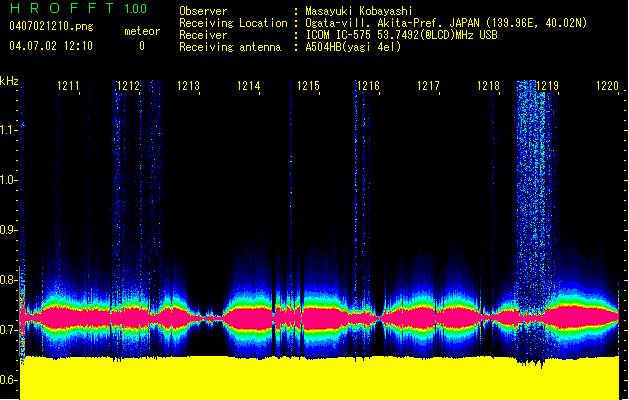Click the 0.6 kHz axis label

(x=9, y=380)
